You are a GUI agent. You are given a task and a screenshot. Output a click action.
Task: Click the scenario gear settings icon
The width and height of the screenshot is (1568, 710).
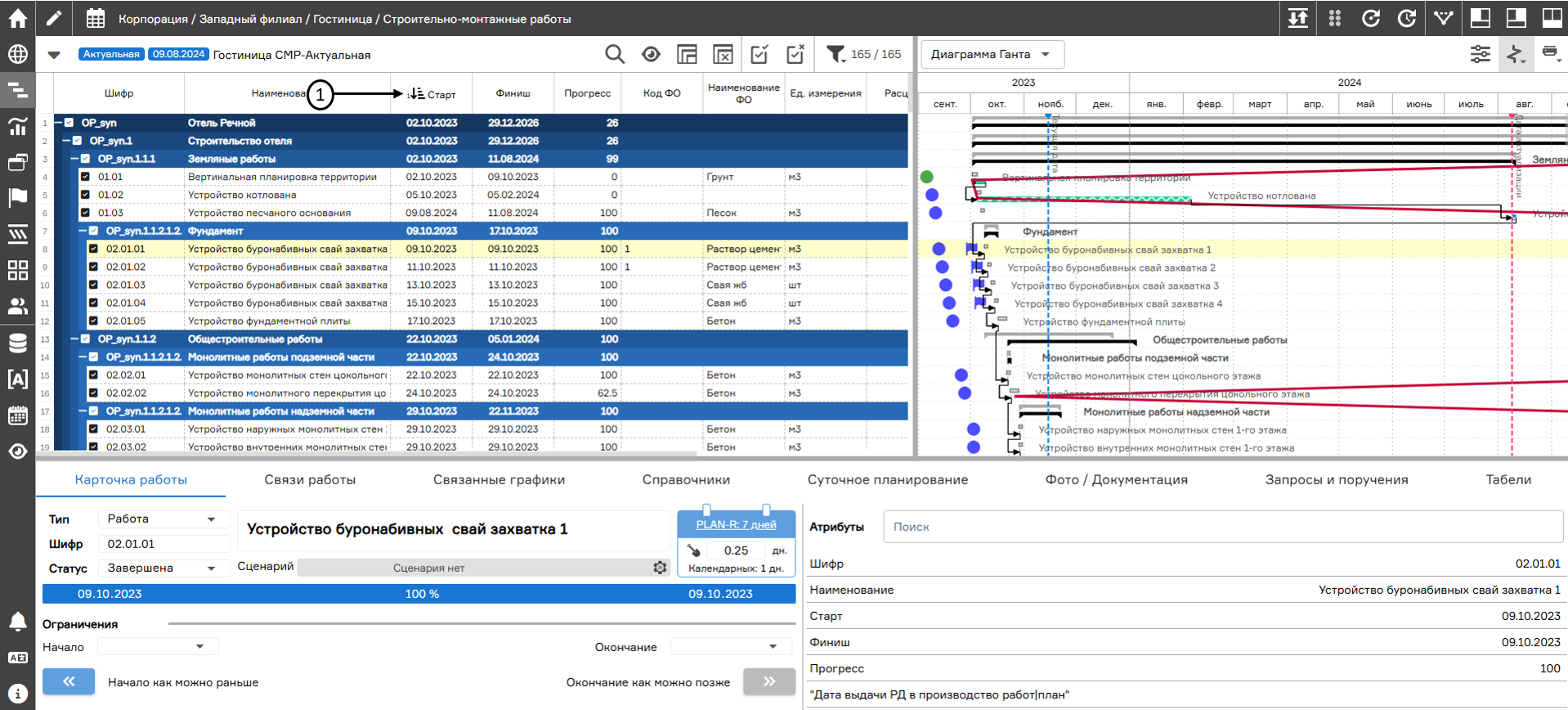point(660,568)
